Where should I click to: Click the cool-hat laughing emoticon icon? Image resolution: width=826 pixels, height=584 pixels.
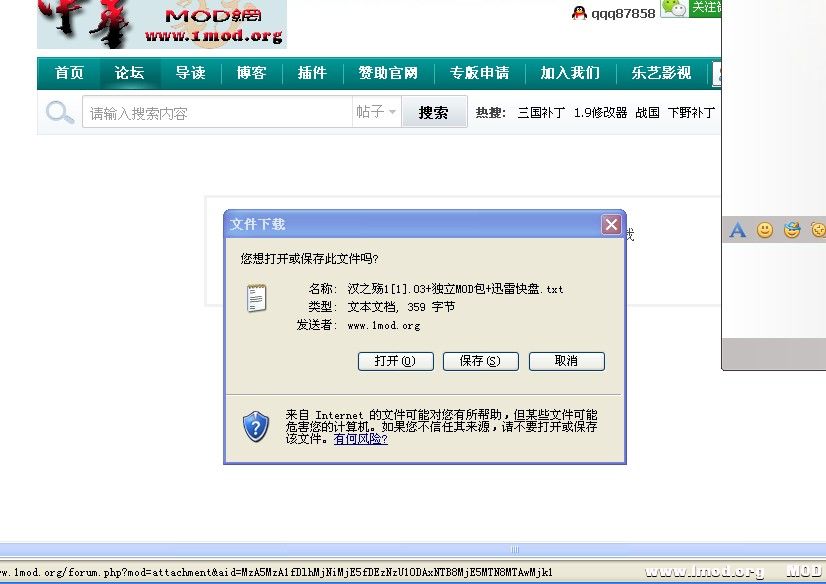[791, 230]
